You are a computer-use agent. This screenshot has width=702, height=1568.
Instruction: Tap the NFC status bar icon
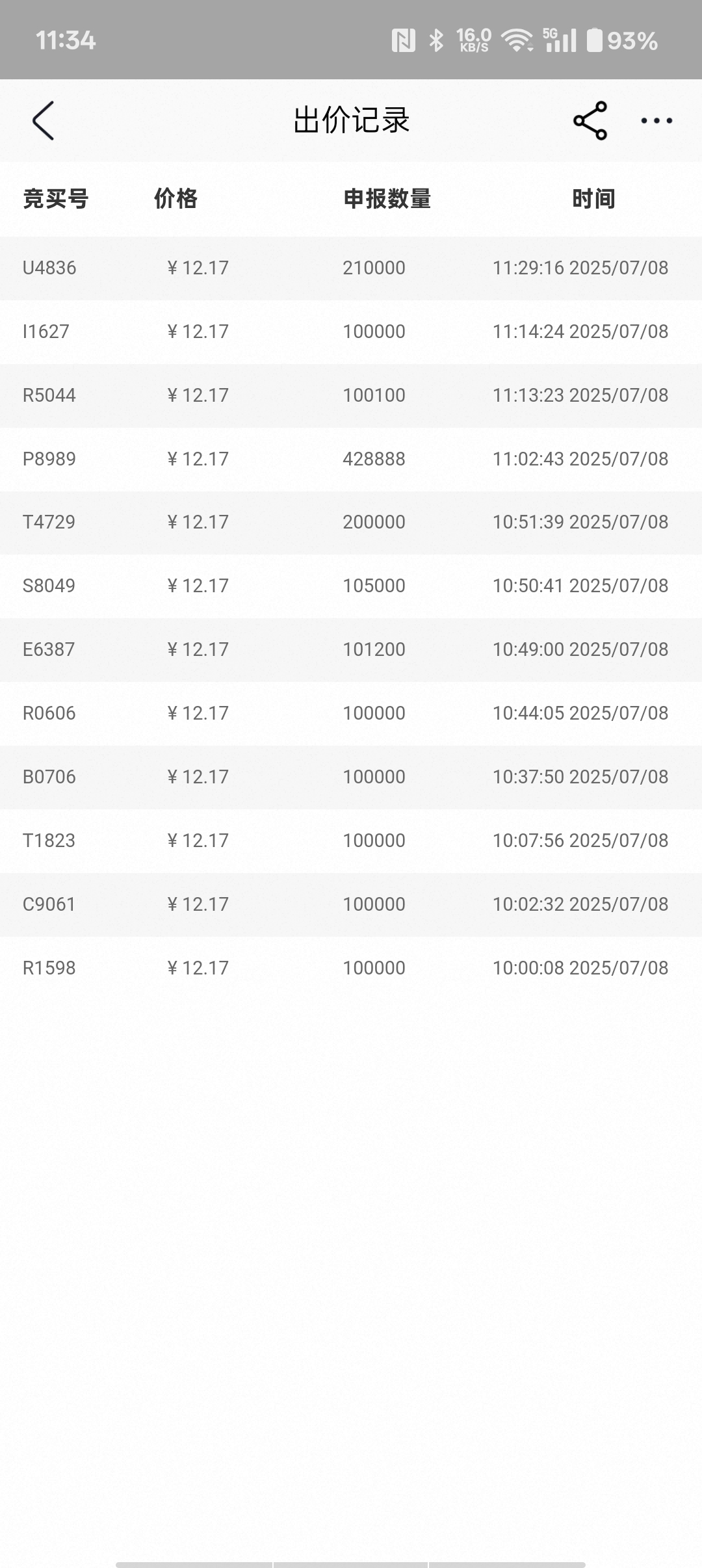coord(403,41)
